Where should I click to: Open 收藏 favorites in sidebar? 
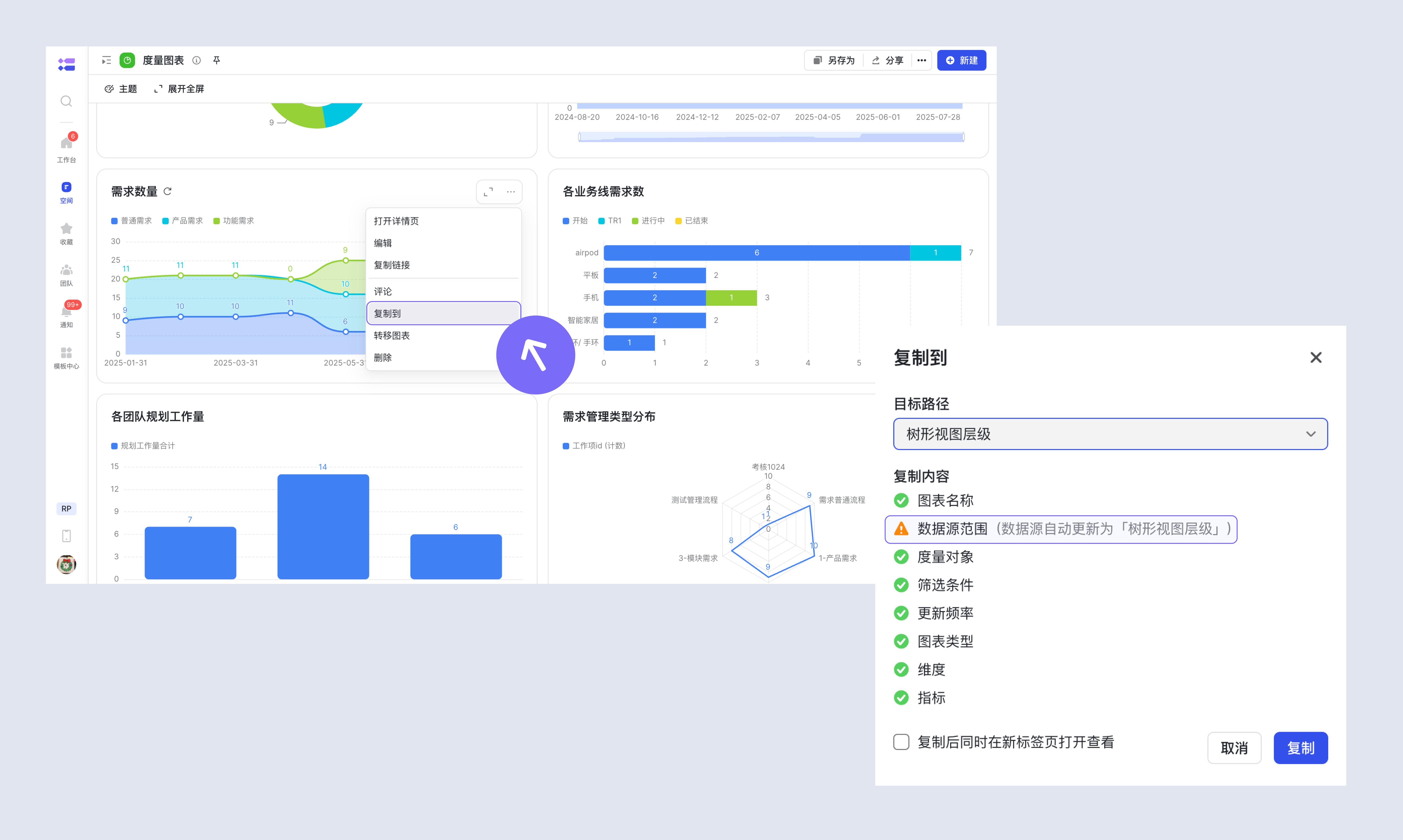[66, 233]
